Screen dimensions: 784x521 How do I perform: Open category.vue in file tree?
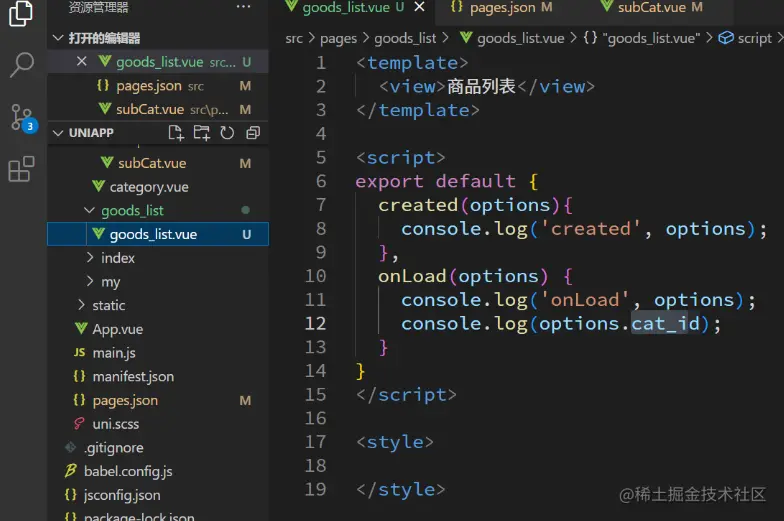pos(158,186)
